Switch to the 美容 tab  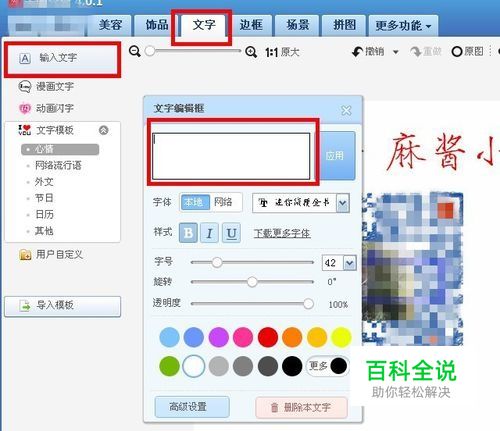[110, 25]
